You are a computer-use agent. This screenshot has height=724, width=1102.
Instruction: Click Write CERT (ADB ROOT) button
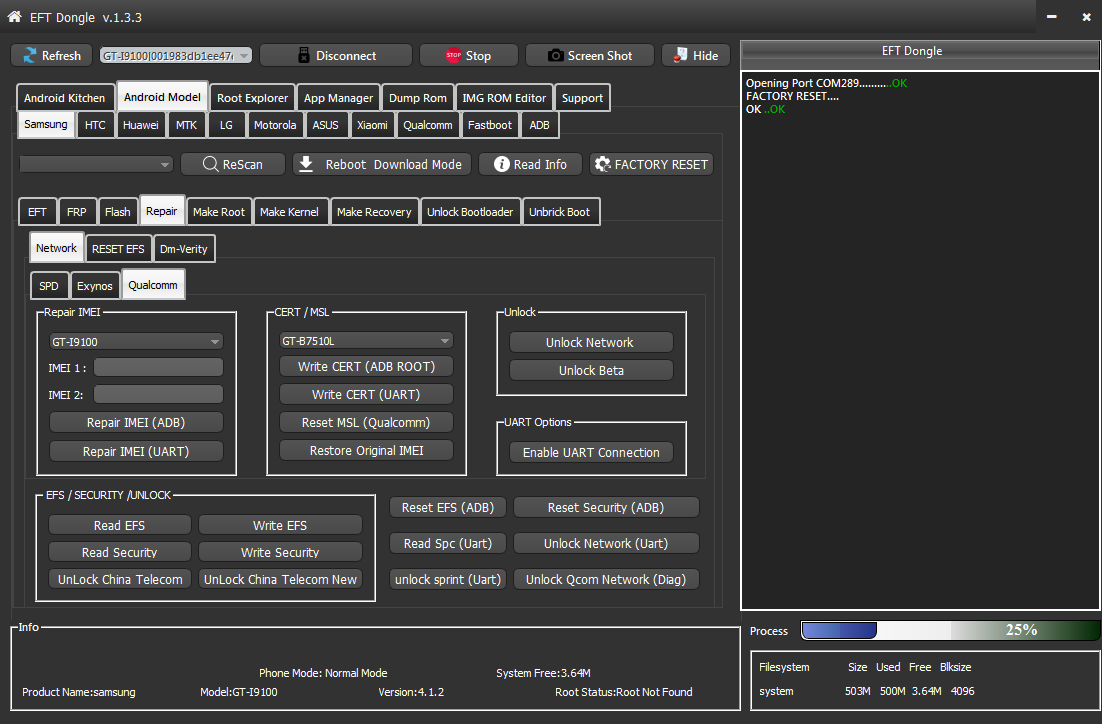[x=366, y=366]
